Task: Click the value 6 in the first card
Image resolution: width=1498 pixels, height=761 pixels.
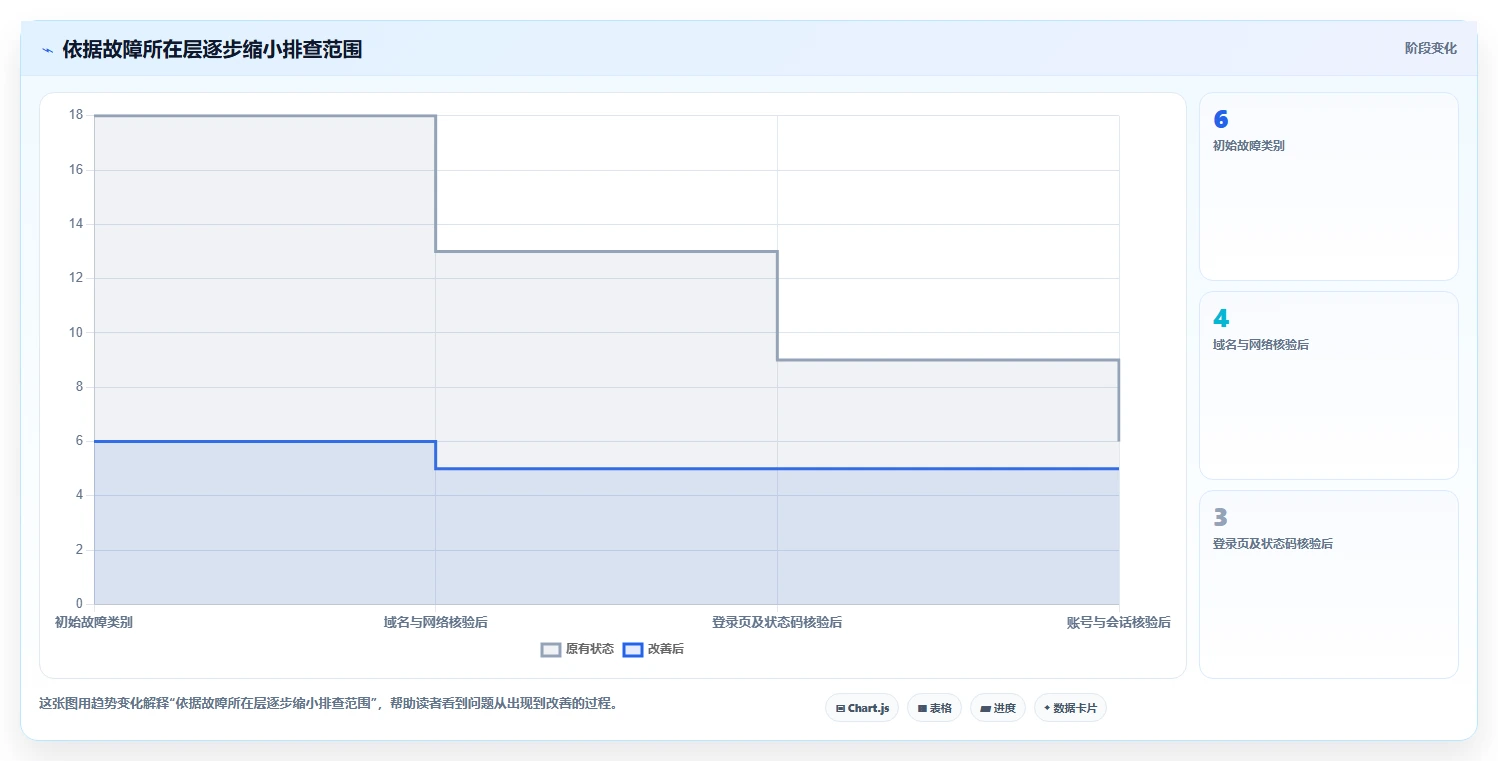Action: [x=1221, y=119]
